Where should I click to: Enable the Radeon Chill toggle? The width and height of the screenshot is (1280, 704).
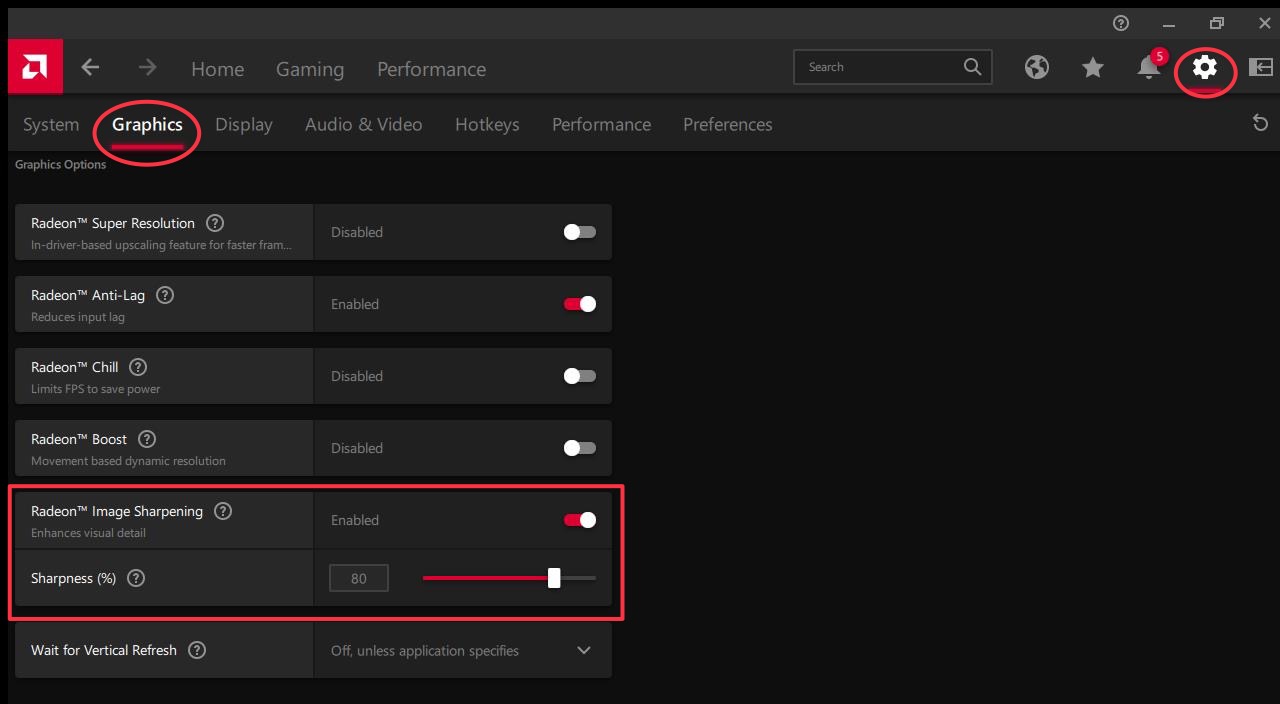580,376
